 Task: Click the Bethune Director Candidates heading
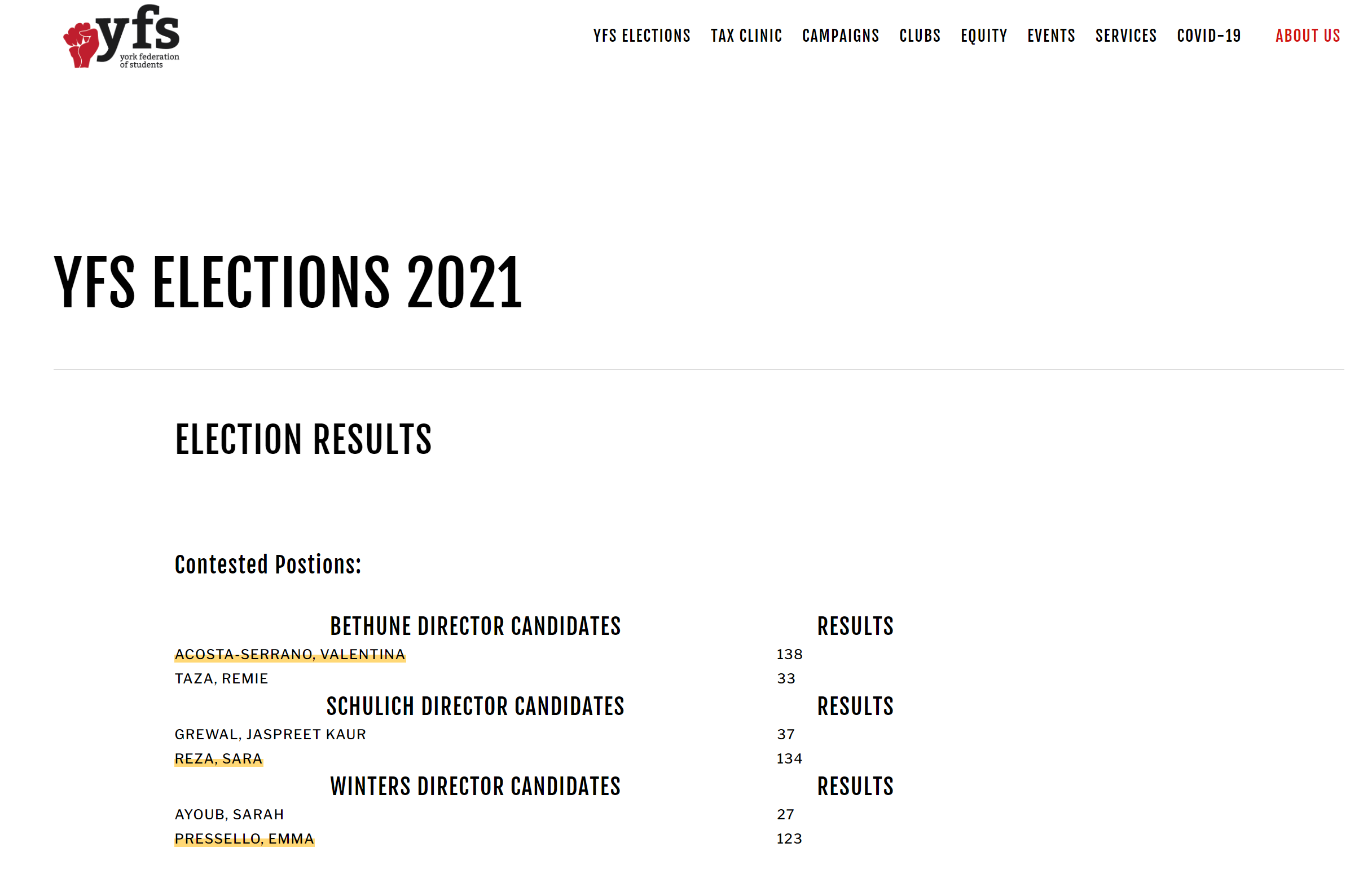pyautogui.click(x=475, y=626)
